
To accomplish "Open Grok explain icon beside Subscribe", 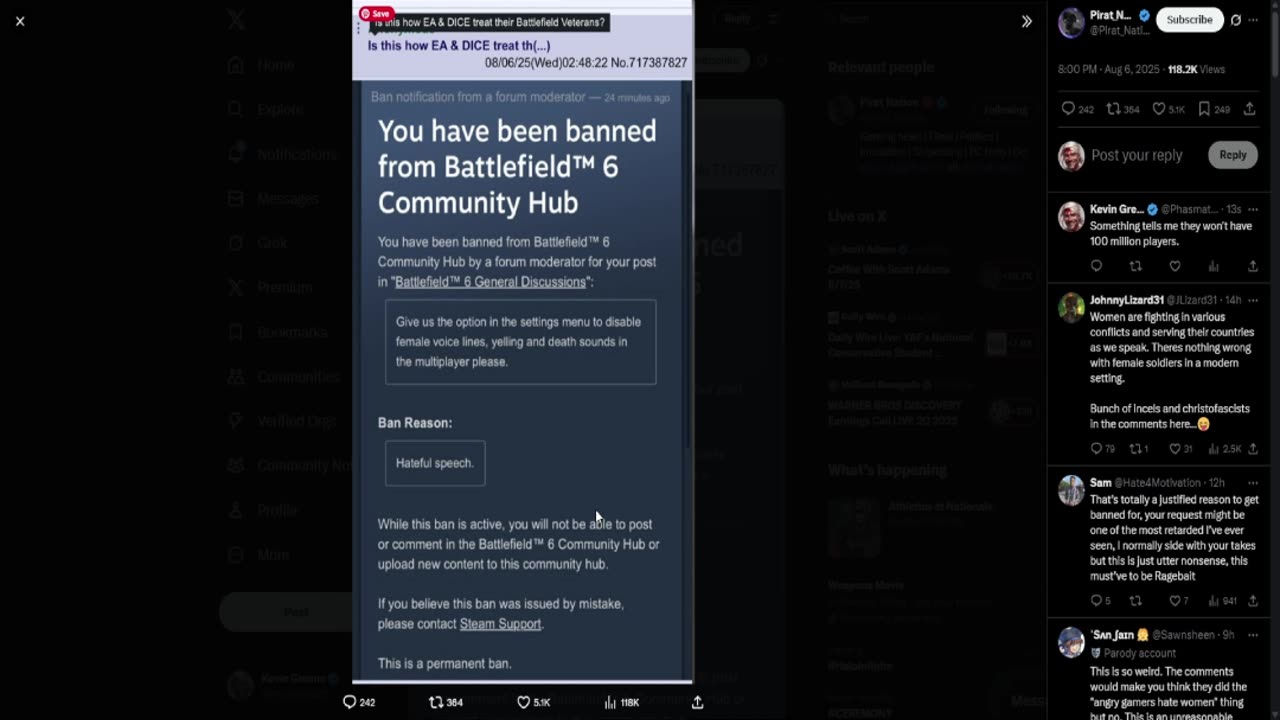I will point(1236,20).
